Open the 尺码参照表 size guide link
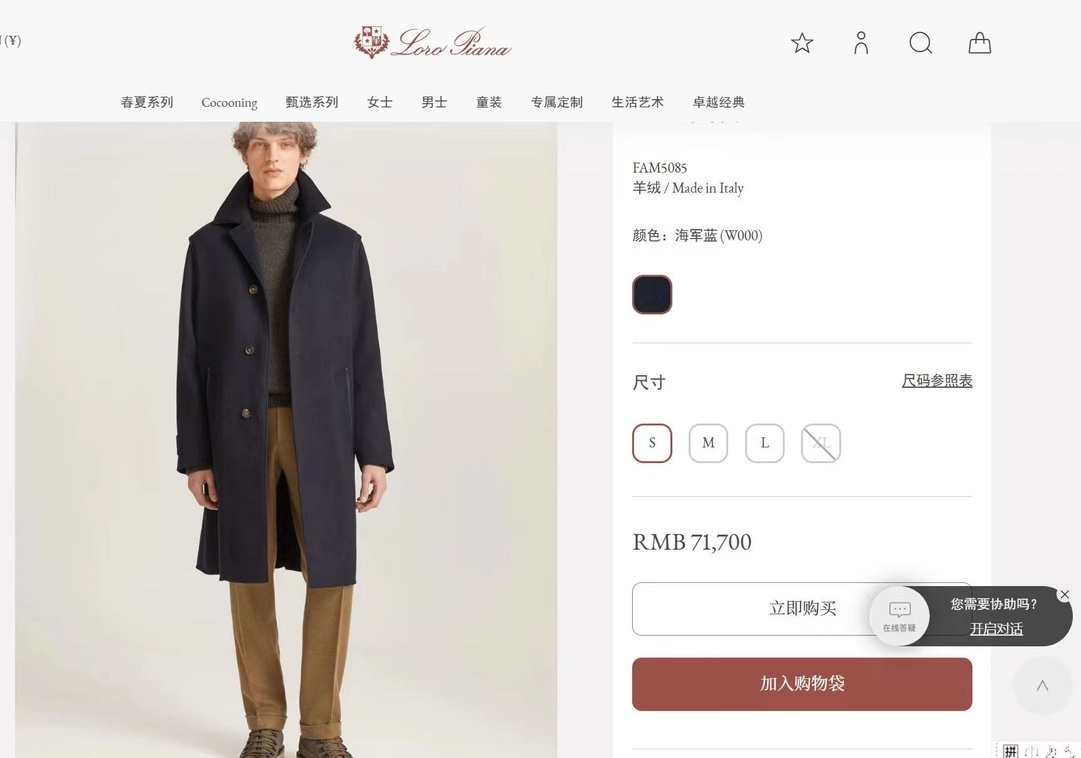1081x758 pixels. tap(937, 381)
